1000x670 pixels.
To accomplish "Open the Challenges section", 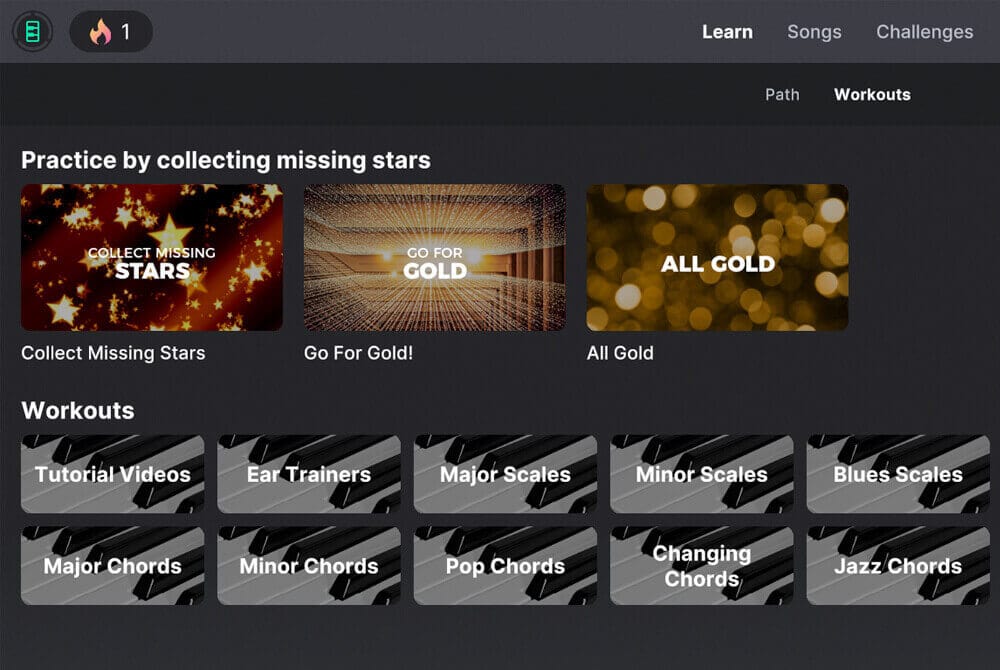I will click(924, 31).
